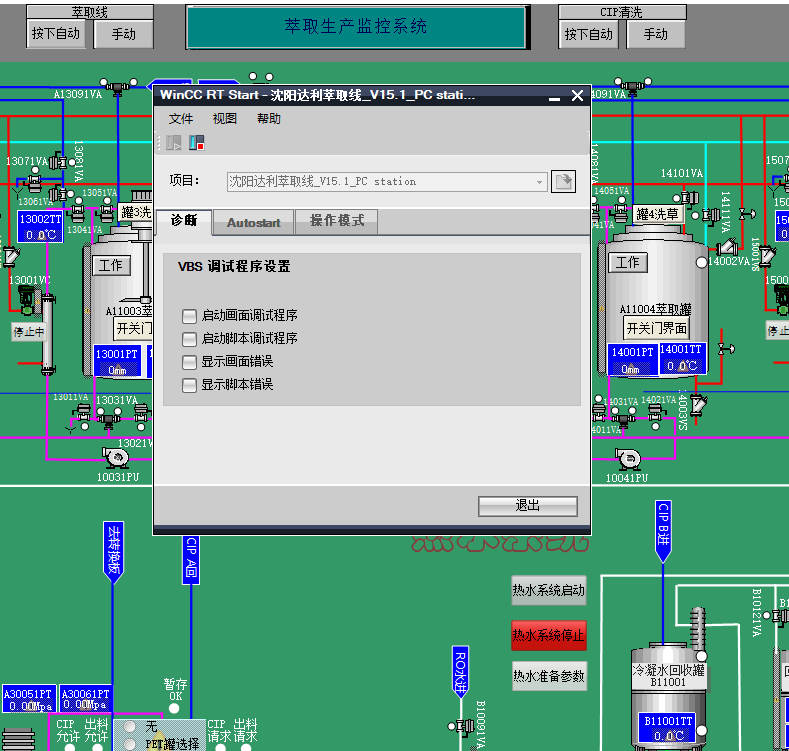Click the CIP B进 arrow tag

663,531
